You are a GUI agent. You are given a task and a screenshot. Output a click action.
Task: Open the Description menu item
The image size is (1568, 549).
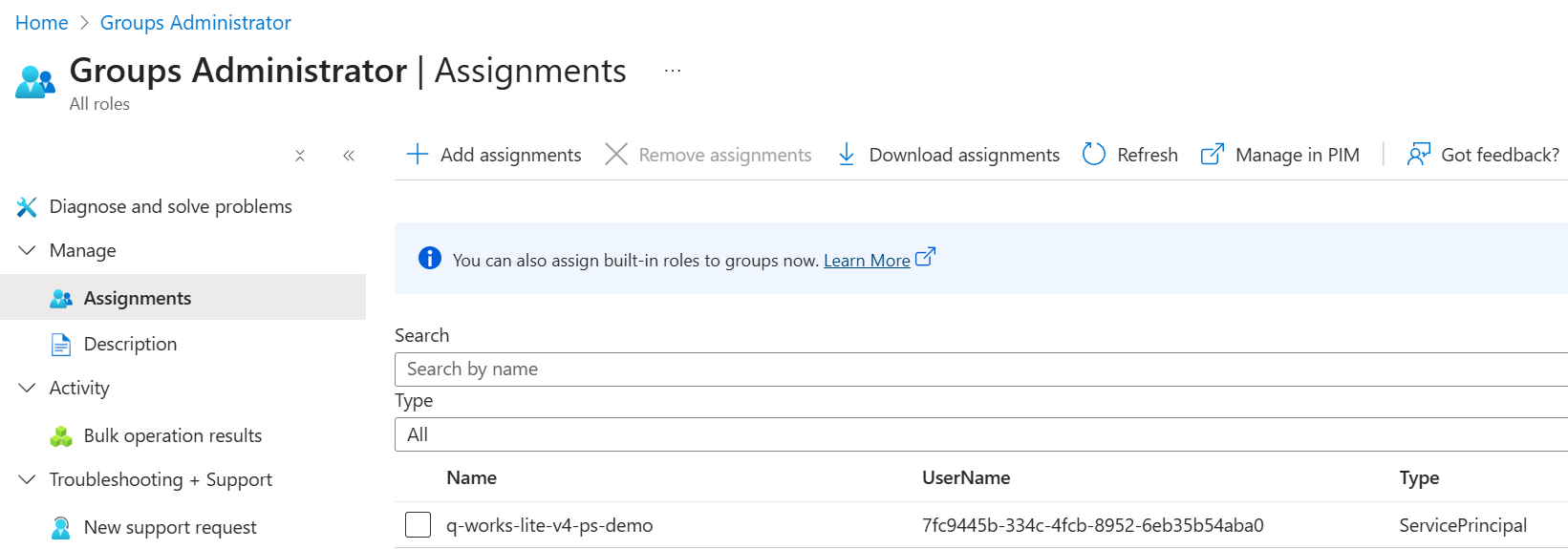pyautogui.click(x=130, y=344)
